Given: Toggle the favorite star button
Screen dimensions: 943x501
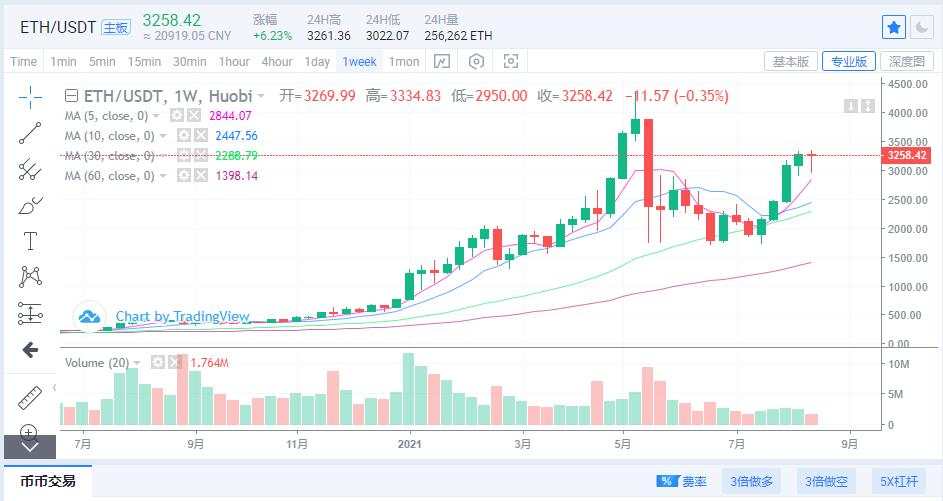Looking at the screenshot, I should coord(894,28).
